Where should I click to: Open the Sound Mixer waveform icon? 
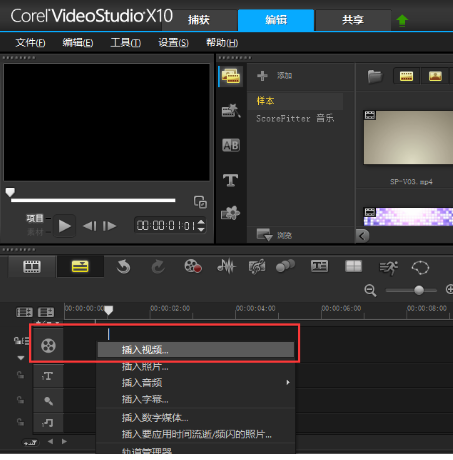tap(226, 266)
